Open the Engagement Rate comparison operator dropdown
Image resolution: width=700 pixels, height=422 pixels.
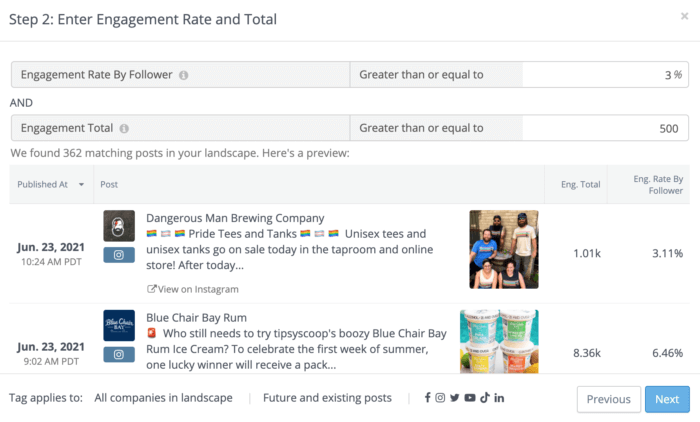click(435, 75)
